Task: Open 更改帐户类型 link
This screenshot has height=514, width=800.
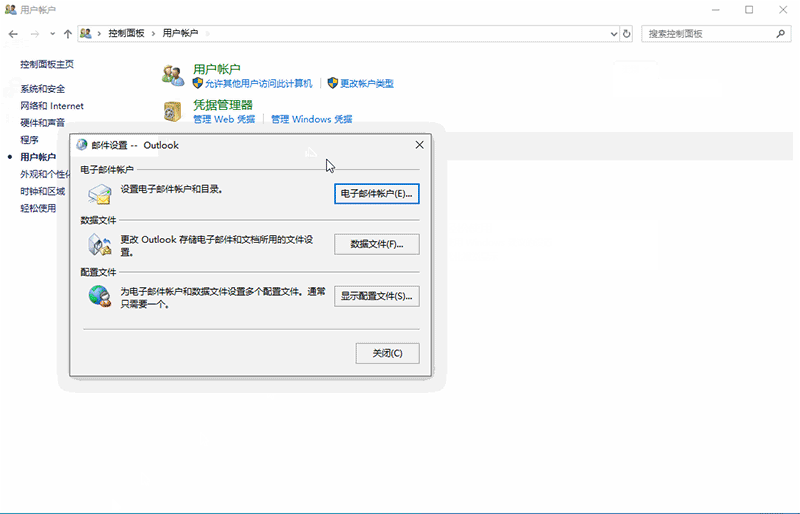Action: click(366, 83)
